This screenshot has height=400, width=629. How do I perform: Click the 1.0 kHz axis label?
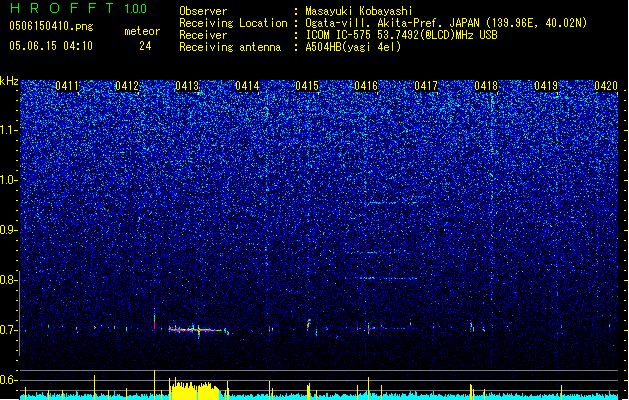(x=8, y=180)
